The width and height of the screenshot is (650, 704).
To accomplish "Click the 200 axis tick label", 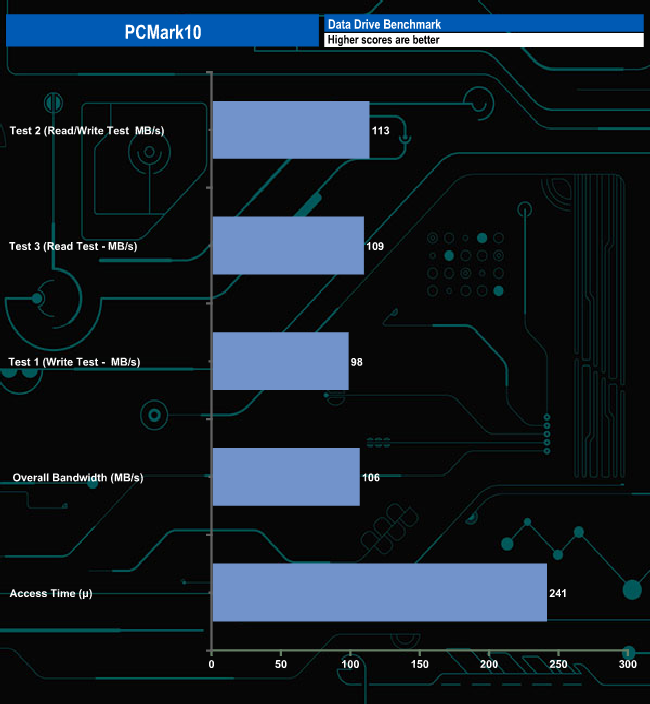I will (x=489, y=664).
